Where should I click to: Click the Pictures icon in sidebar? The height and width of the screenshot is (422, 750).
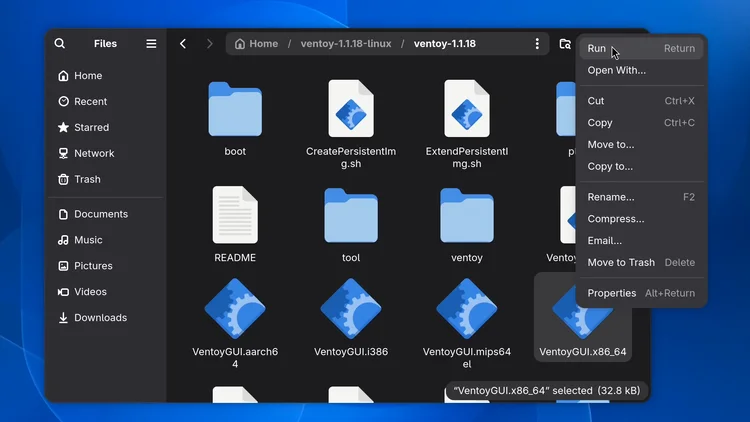[63, 266]
